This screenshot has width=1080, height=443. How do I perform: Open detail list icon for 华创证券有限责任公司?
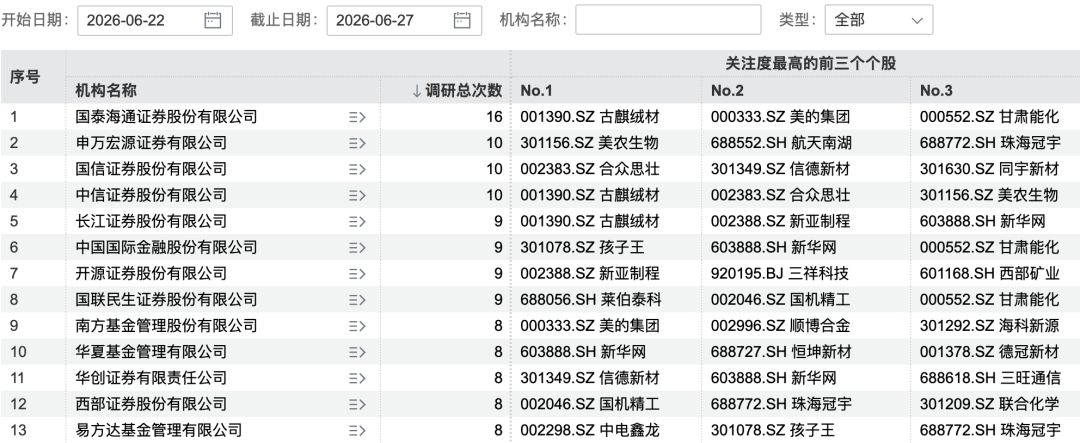coord(357,378)
